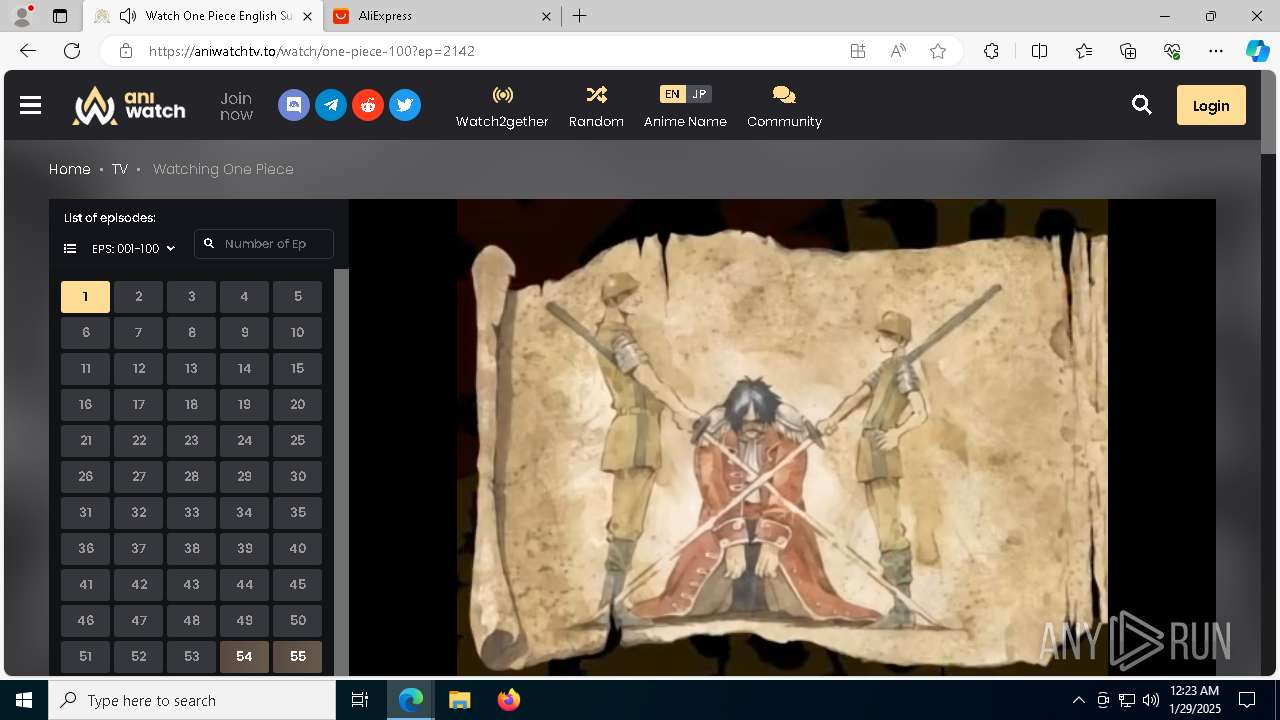Open the Windows Start menu
The height and width of the screenshot is (720, 1280).
(x=24, y=700)
